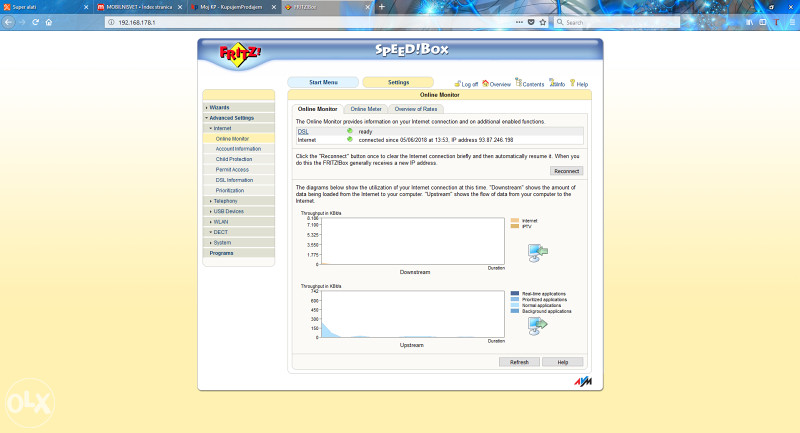Click the upstream computer icon
800x433 pixels.
(x=537, y=326)
